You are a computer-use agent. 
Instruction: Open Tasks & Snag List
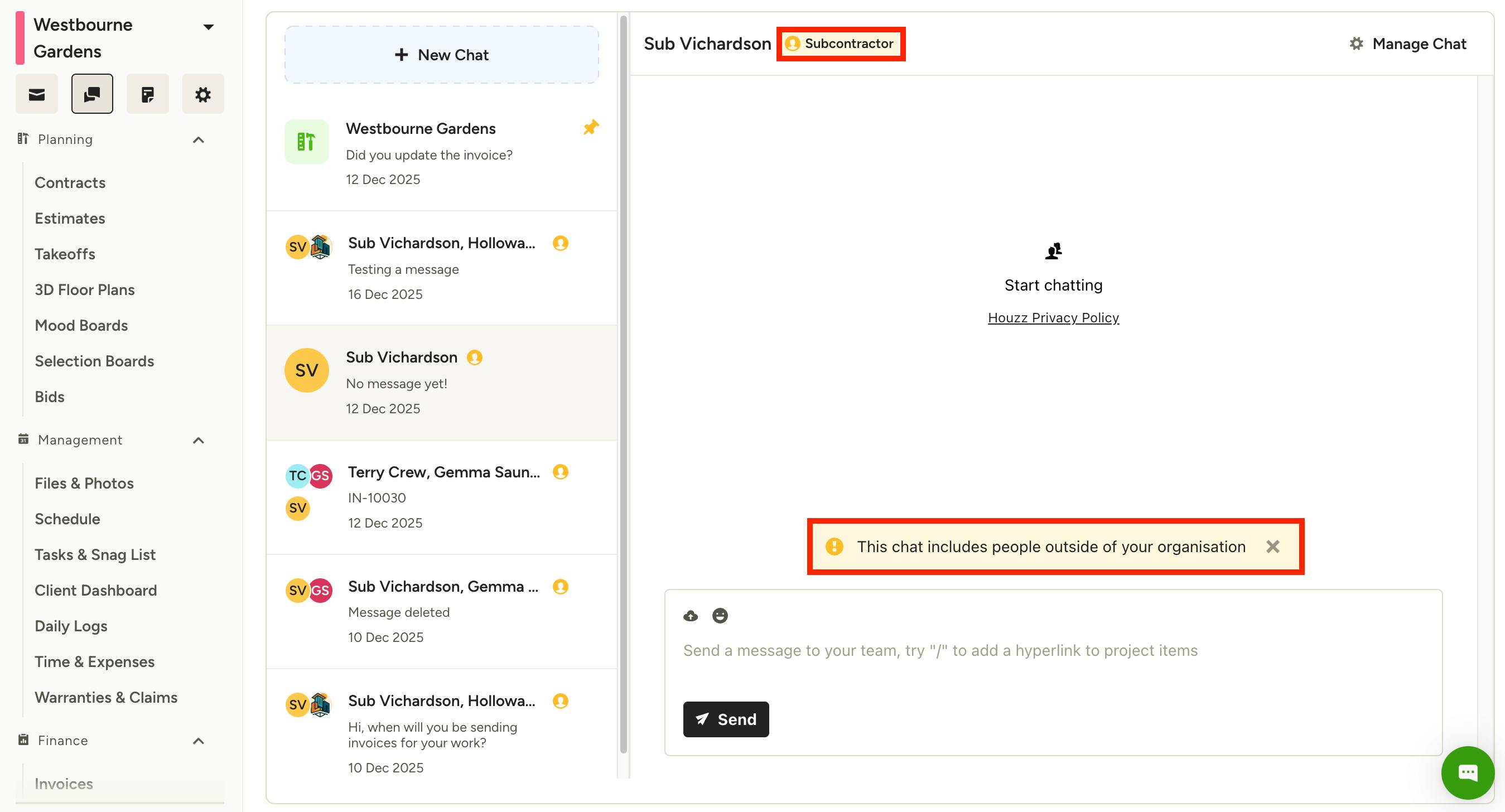95,554
